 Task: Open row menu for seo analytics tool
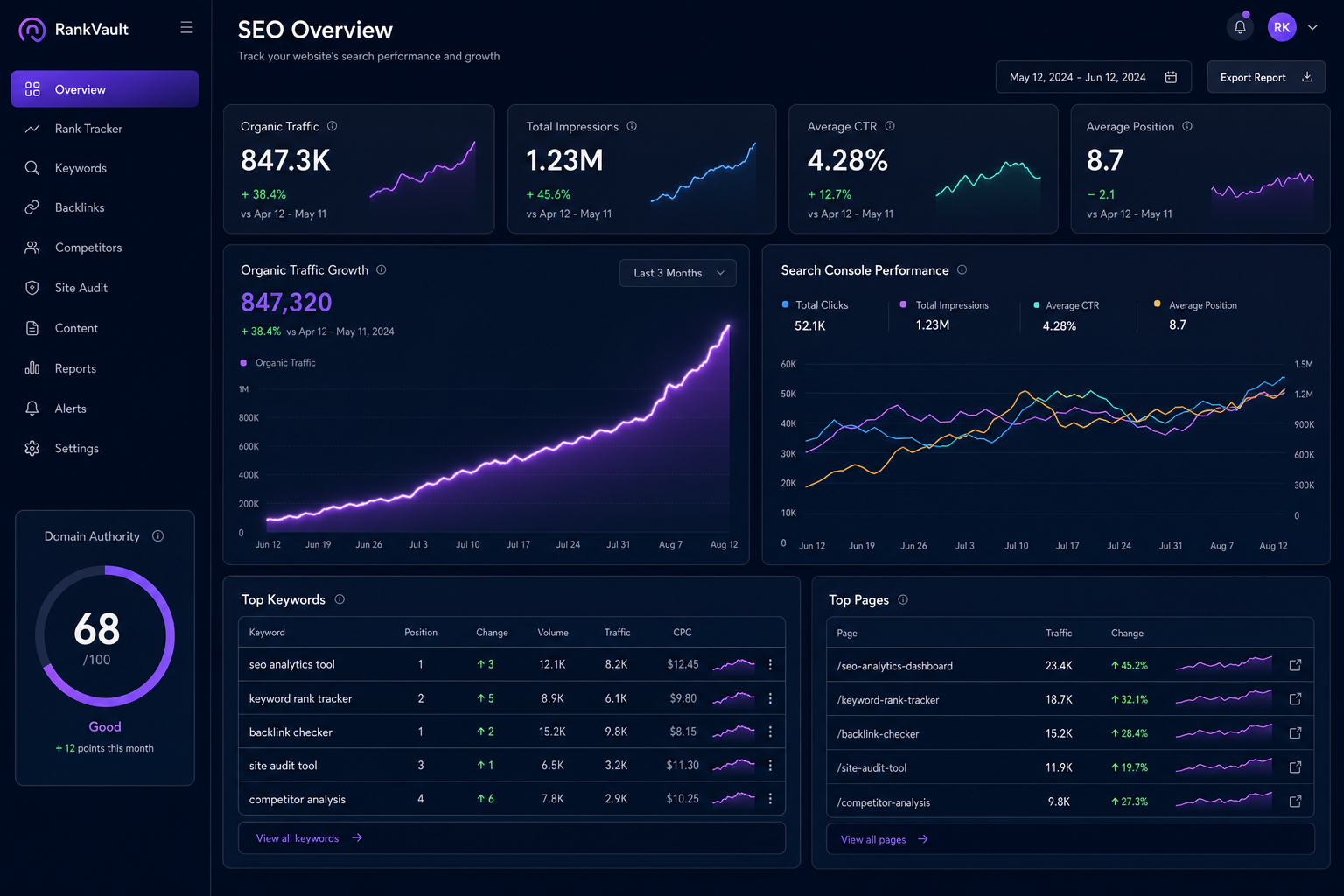(770, 665)
